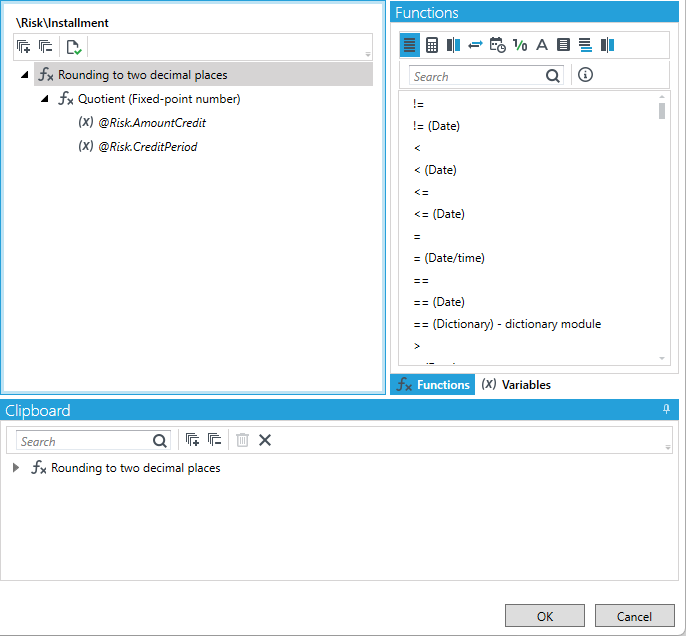The height and width of the screenshot is (636, 686).
Task: Select clipboard Rounding to two decimal places row
Action: [x=125, y=468]
